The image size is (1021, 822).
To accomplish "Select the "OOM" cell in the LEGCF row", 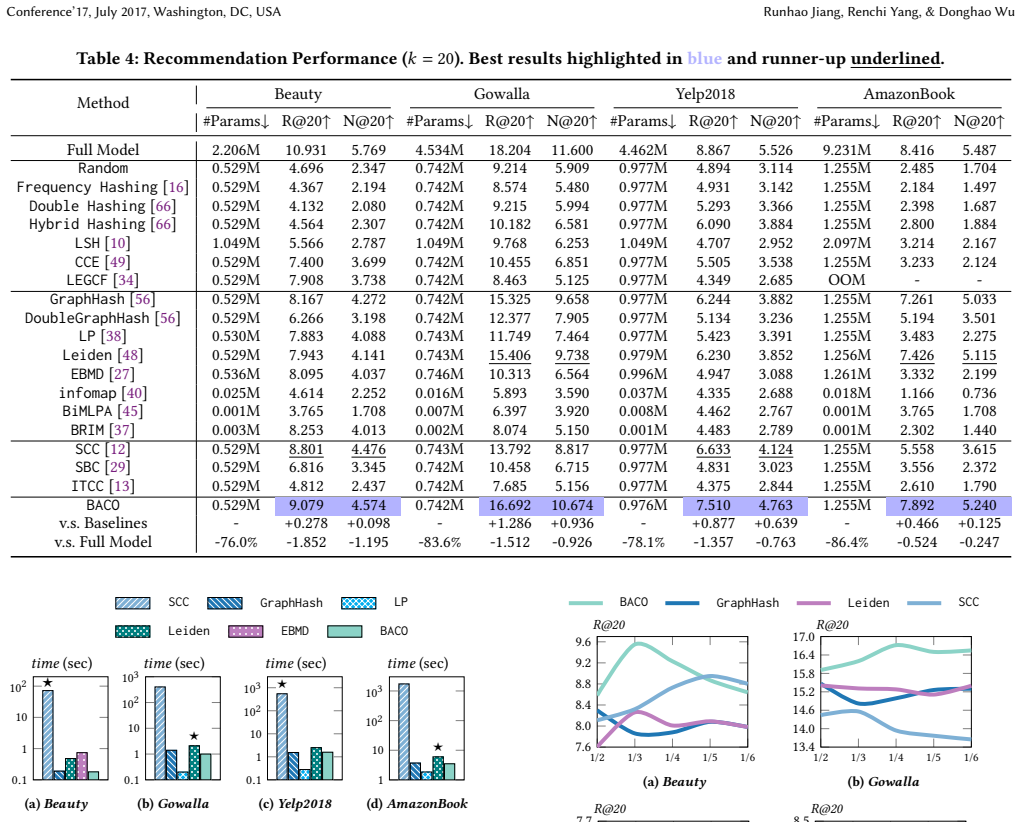I will (x=846, y=281).
